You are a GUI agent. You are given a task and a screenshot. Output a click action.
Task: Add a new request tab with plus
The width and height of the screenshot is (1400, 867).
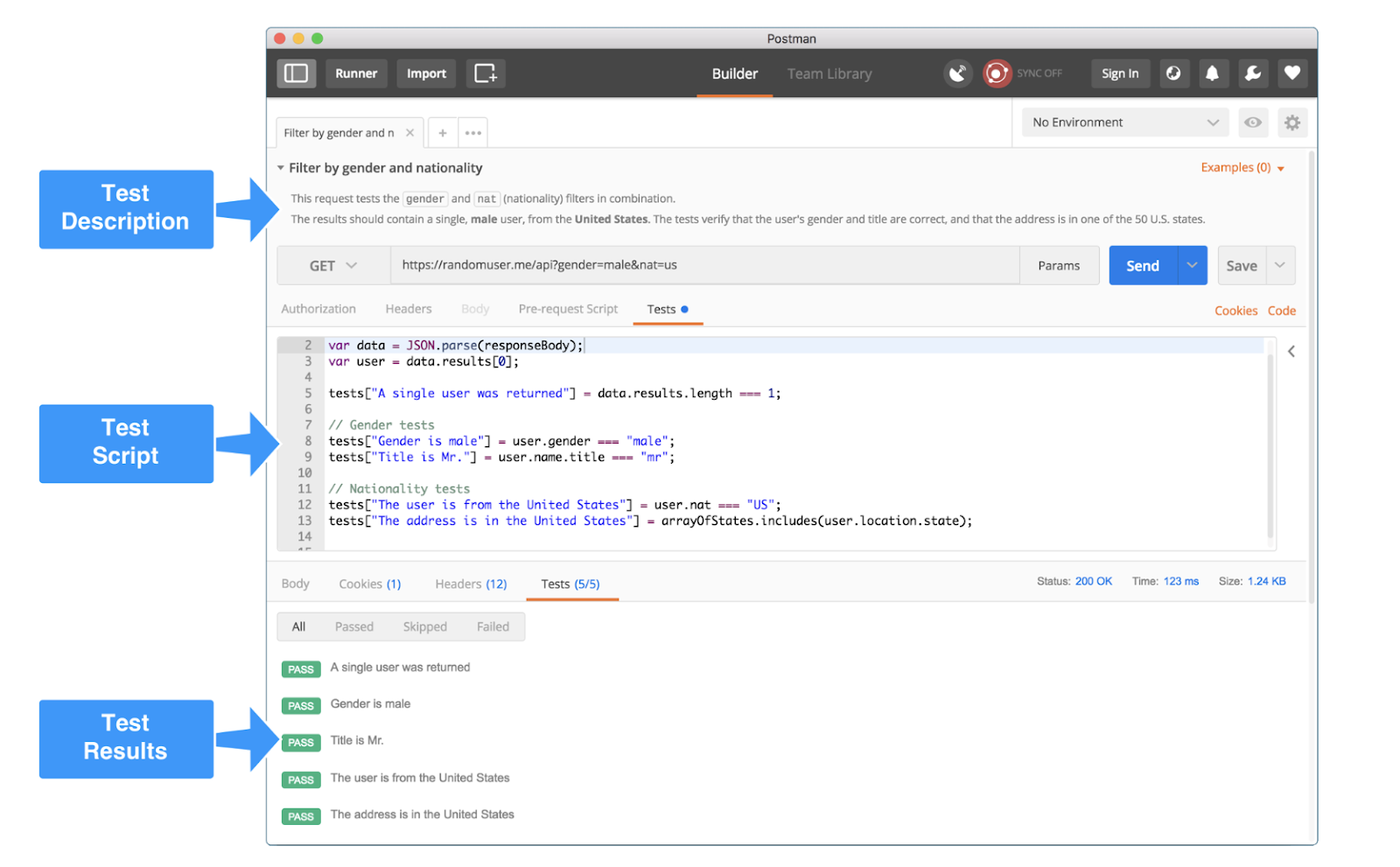tap(443, 133)
